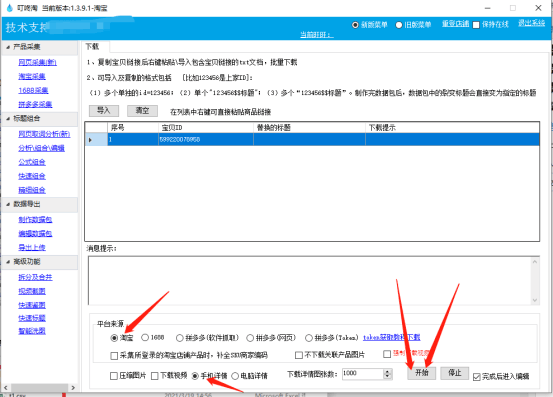The image size is (553, 397).
Task: Select 淘宝 as platform source
Action: 122,338
